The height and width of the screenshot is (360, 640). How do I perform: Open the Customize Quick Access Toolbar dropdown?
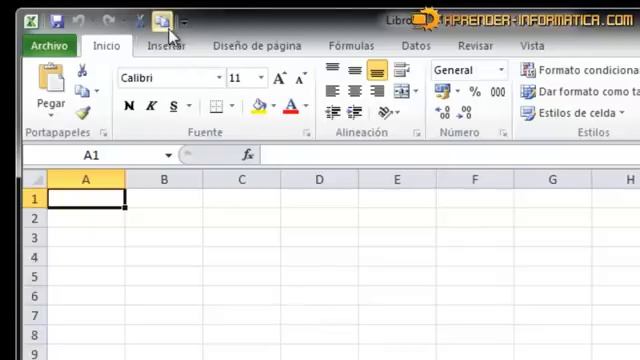[184, 22]
